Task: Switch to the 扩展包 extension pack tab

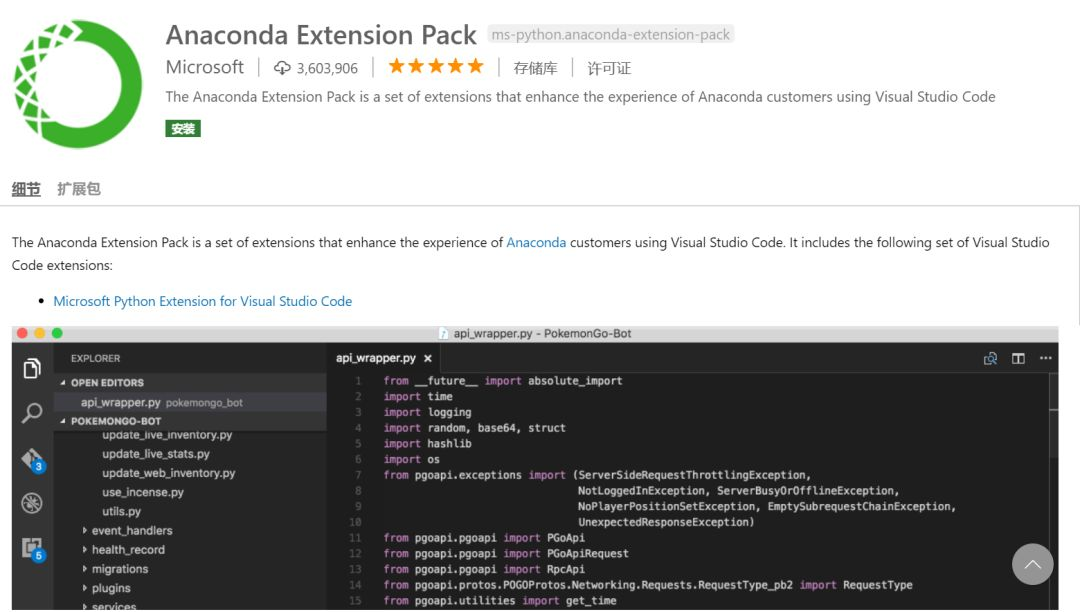Action: click(79, 189)
